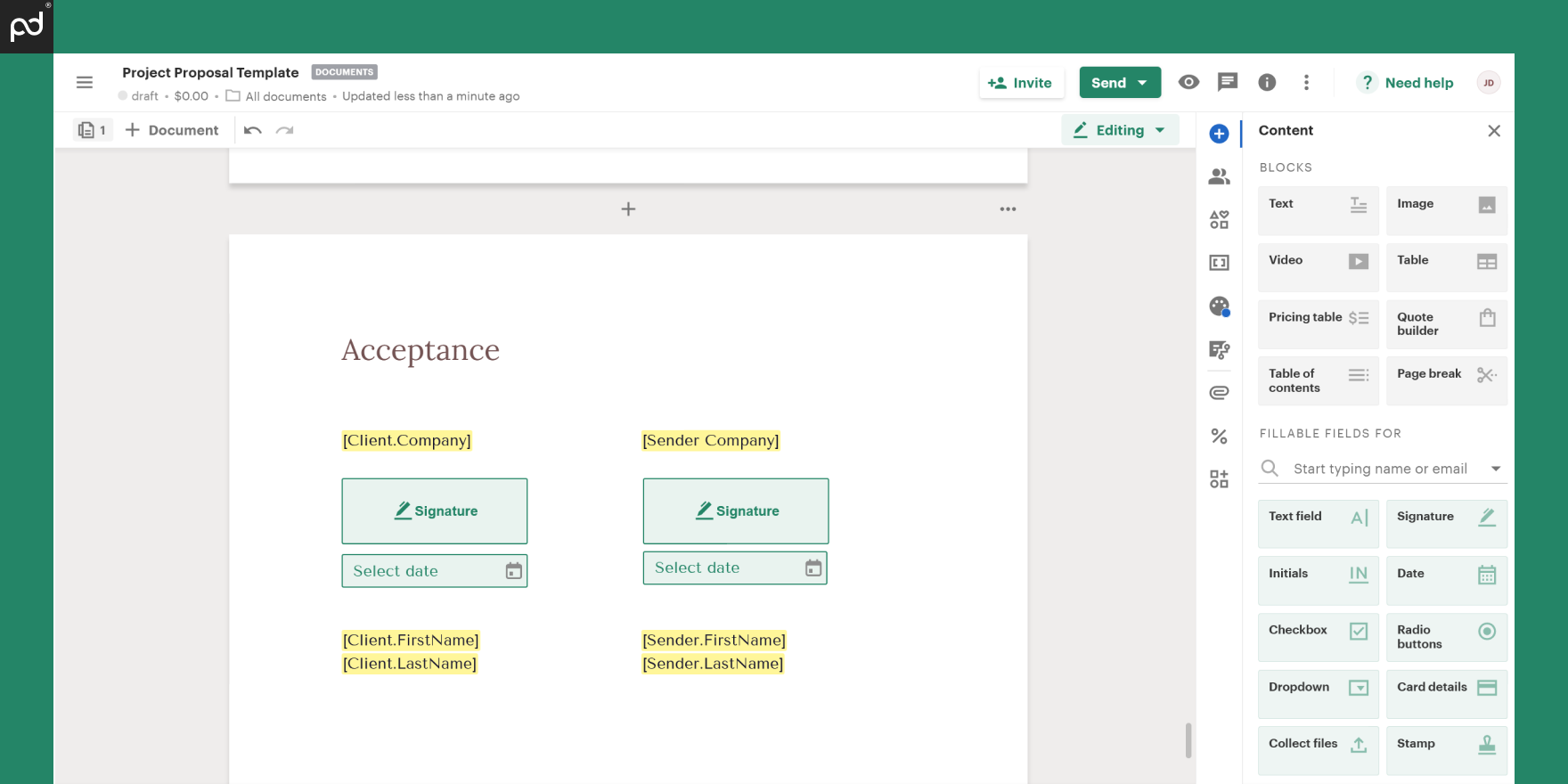The height and width of the screenshot is (784, 1568).
Task: Open the variables brackets icon in sidebar
Action: pos(1219,263)
